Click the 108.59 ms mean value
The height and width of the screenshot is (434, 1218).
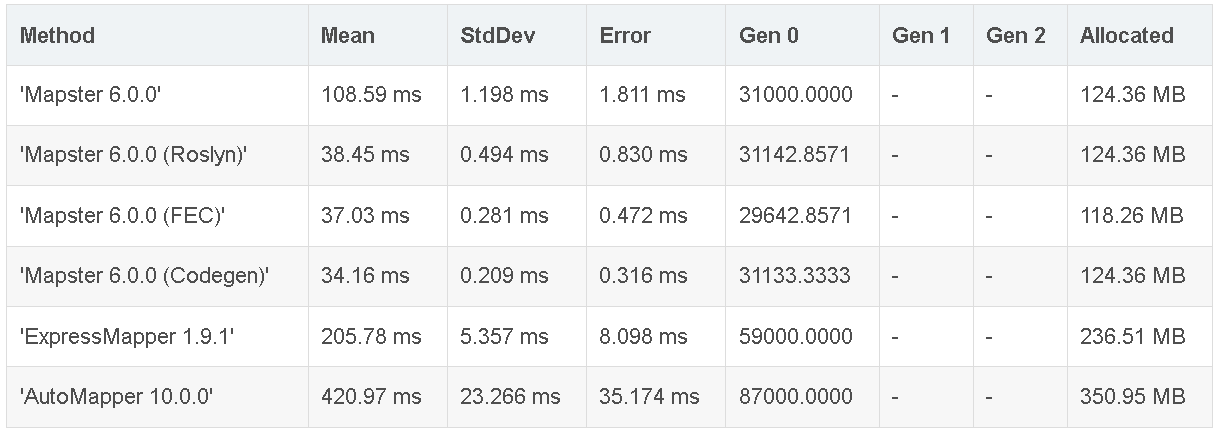click(371, 95)
